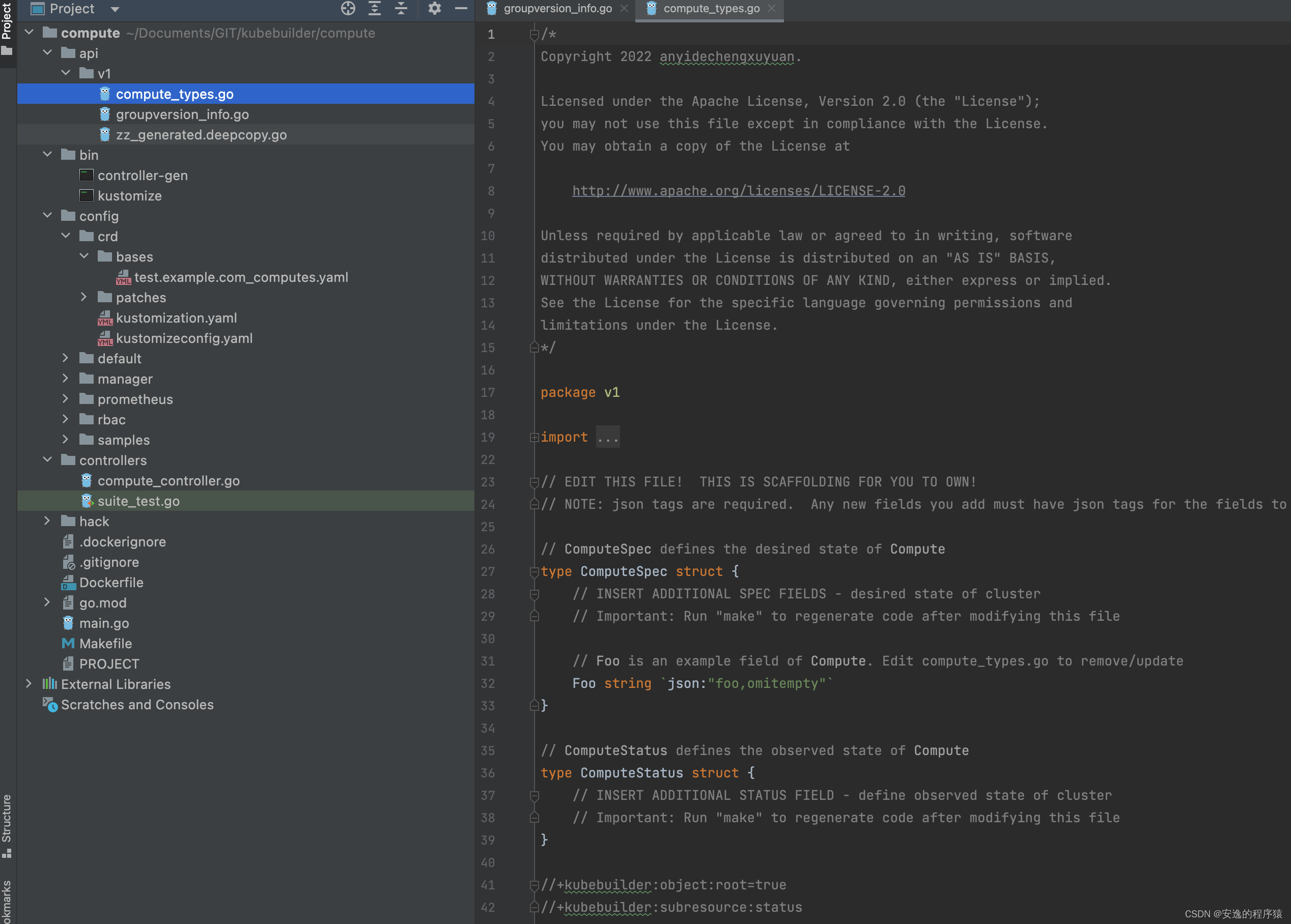Open the Project panel settings gear
The width and height of the screenshot is (1291, 924).
pos(434,9)
